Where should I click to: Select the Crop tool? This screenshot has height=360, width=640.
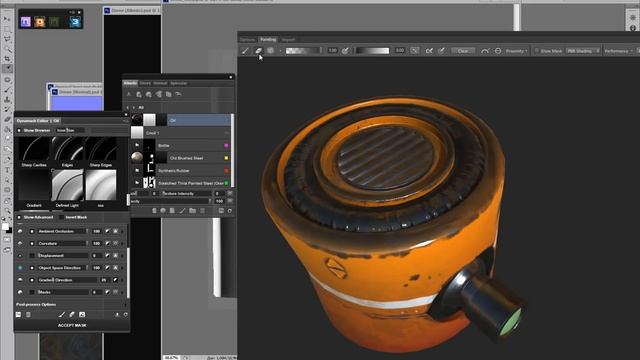7,59
